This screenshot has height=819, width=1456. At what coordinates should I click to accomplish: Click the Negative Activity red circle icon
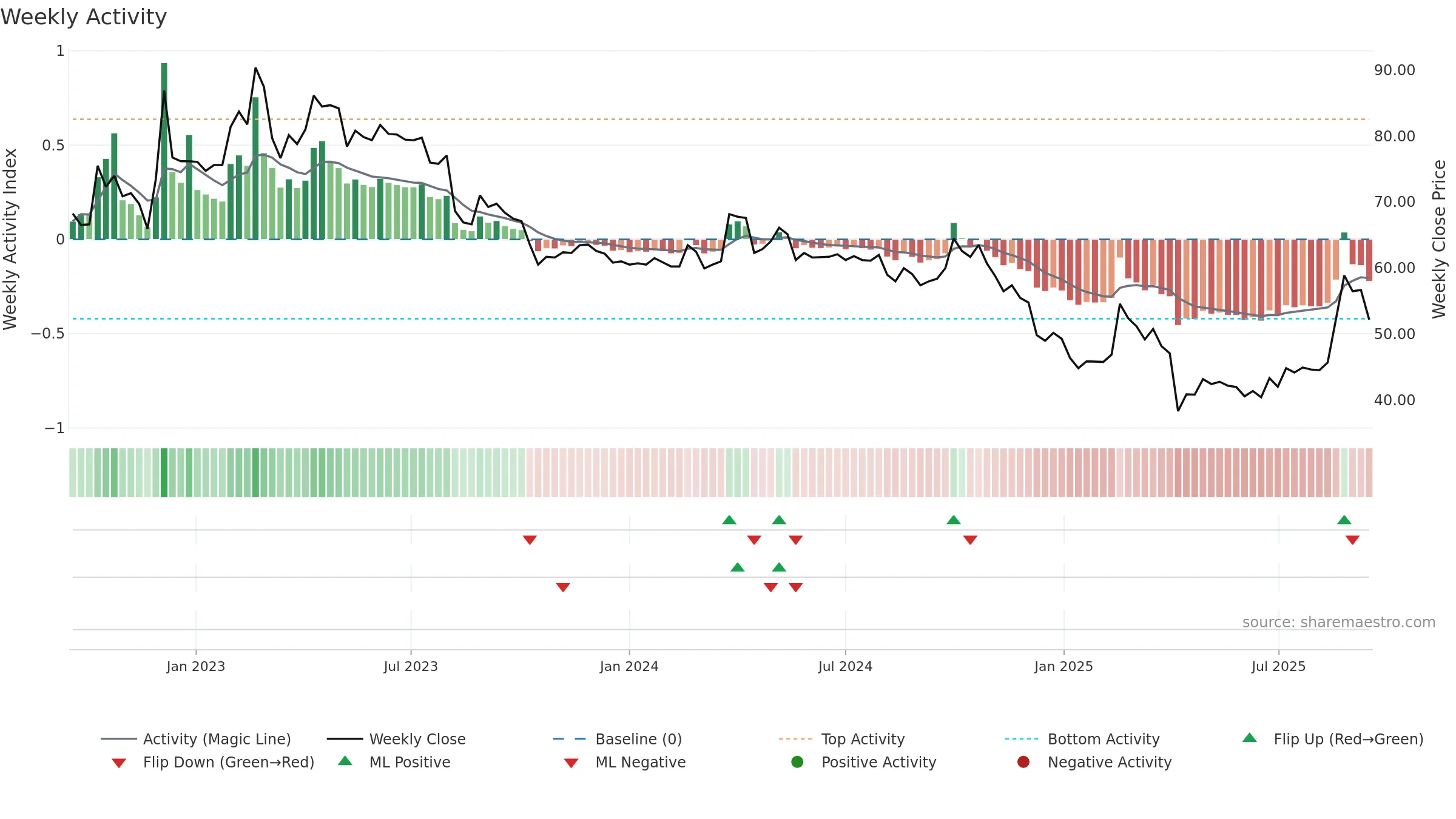[x=1023, y=761]
